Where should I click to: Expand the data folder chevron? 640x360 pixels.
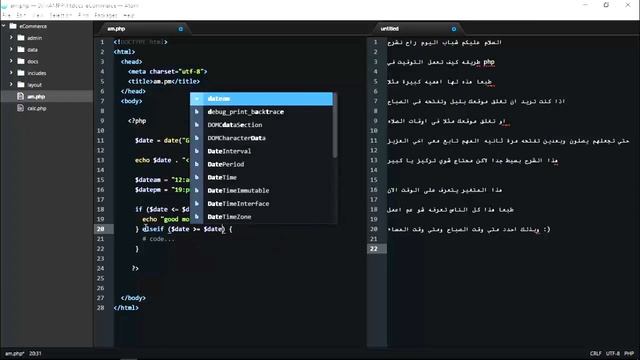(11, 50)
